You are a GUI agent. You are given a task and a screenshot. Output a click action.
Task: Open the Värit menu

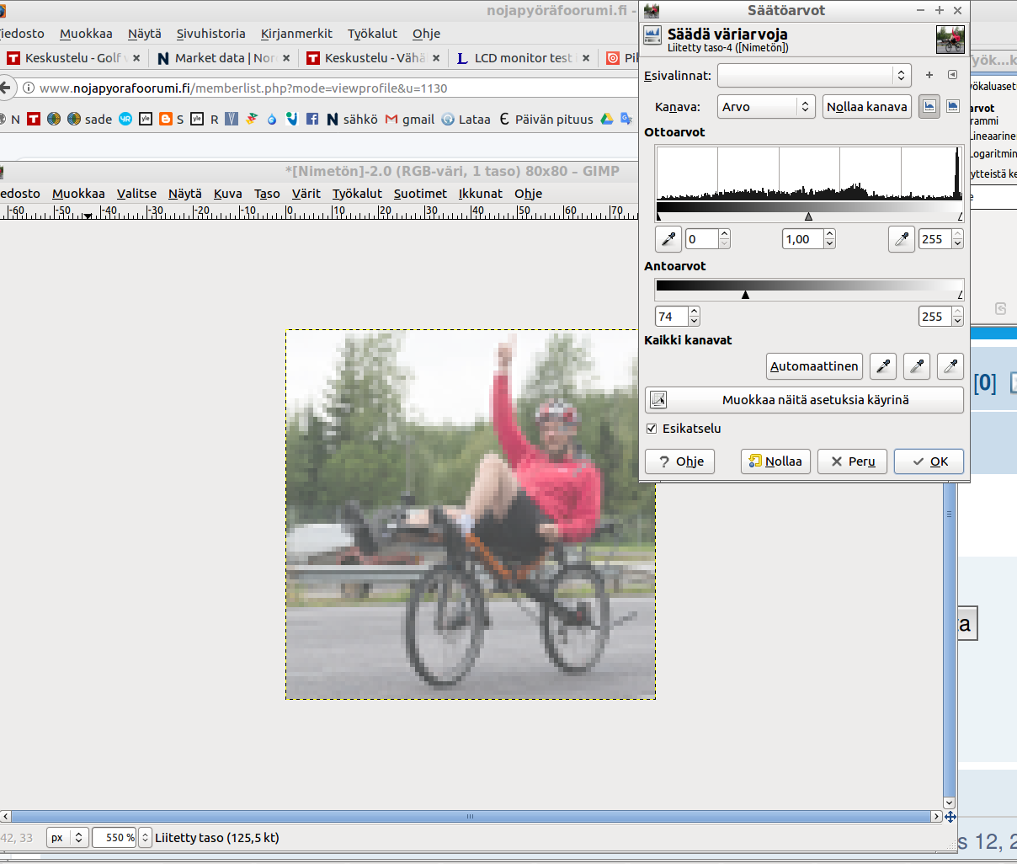[306, 194]
